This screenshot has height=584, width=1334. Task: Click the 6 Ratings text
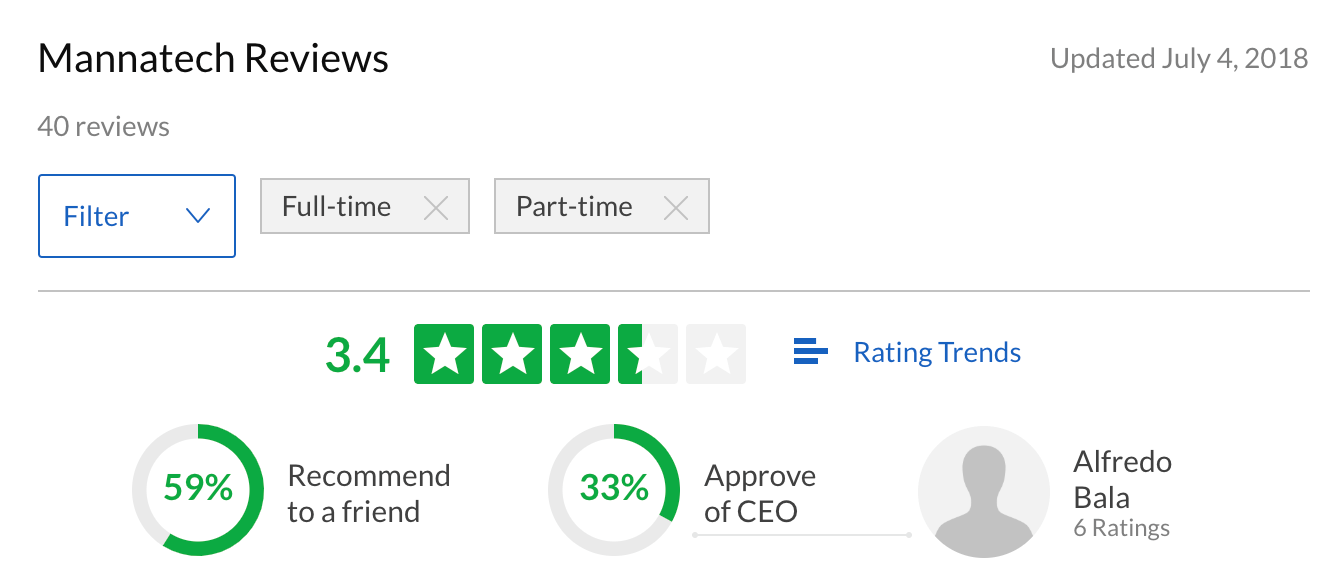click(x=1121, y=528)
